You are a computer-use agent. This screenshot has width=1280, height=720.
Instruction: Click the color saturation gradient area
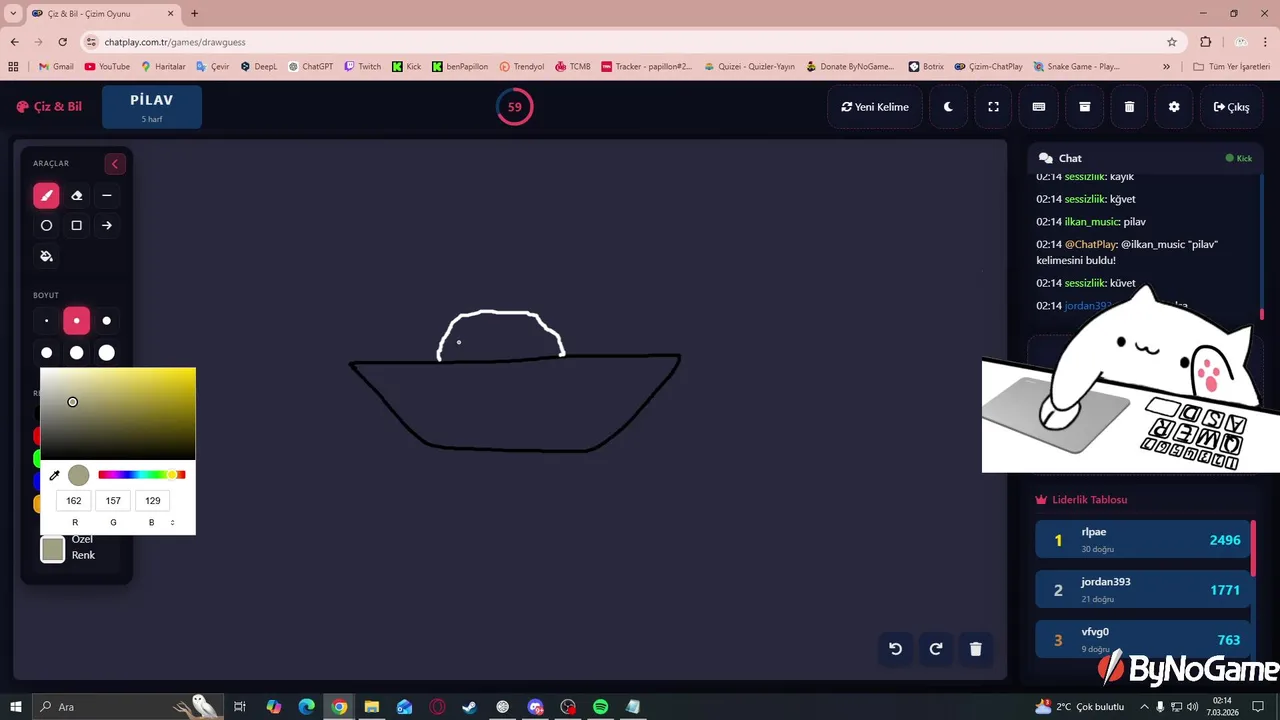118,413
